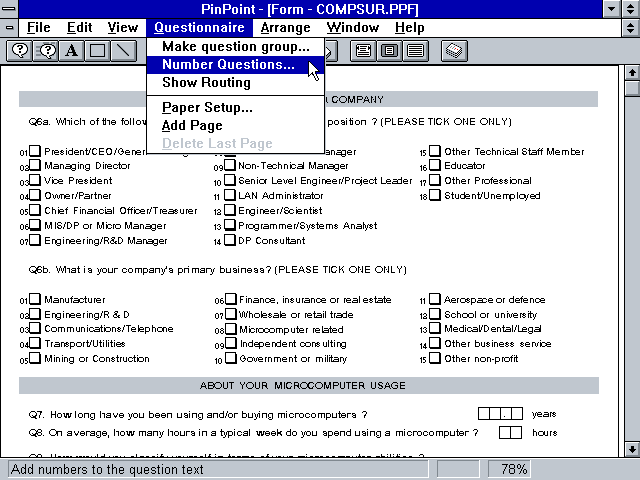Tick the Microcomputer related checkbox
This screenshot has height=480, width=640.
pyautogui.click(x=231, y=329)
